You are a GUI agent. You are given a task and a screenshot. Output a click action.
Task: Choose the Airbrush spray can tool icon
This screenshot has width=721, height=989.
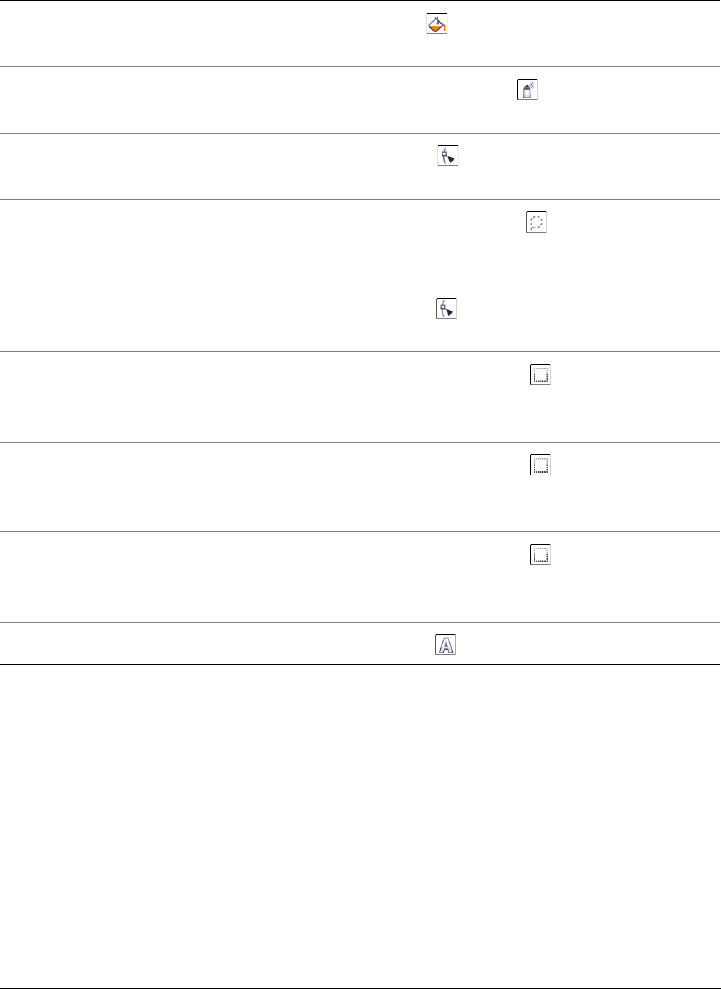(x=527, y=90)
